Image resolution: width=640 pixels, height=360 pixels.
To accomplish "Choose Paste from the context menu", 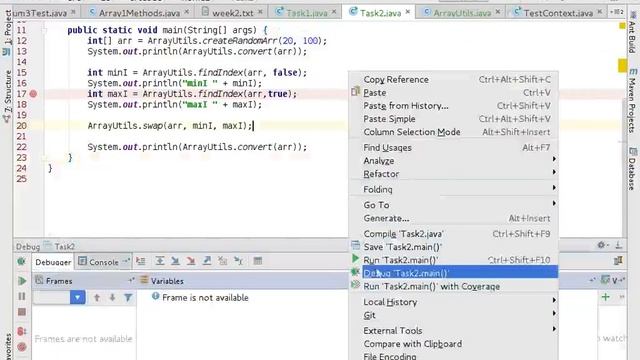I will (453, 93).
